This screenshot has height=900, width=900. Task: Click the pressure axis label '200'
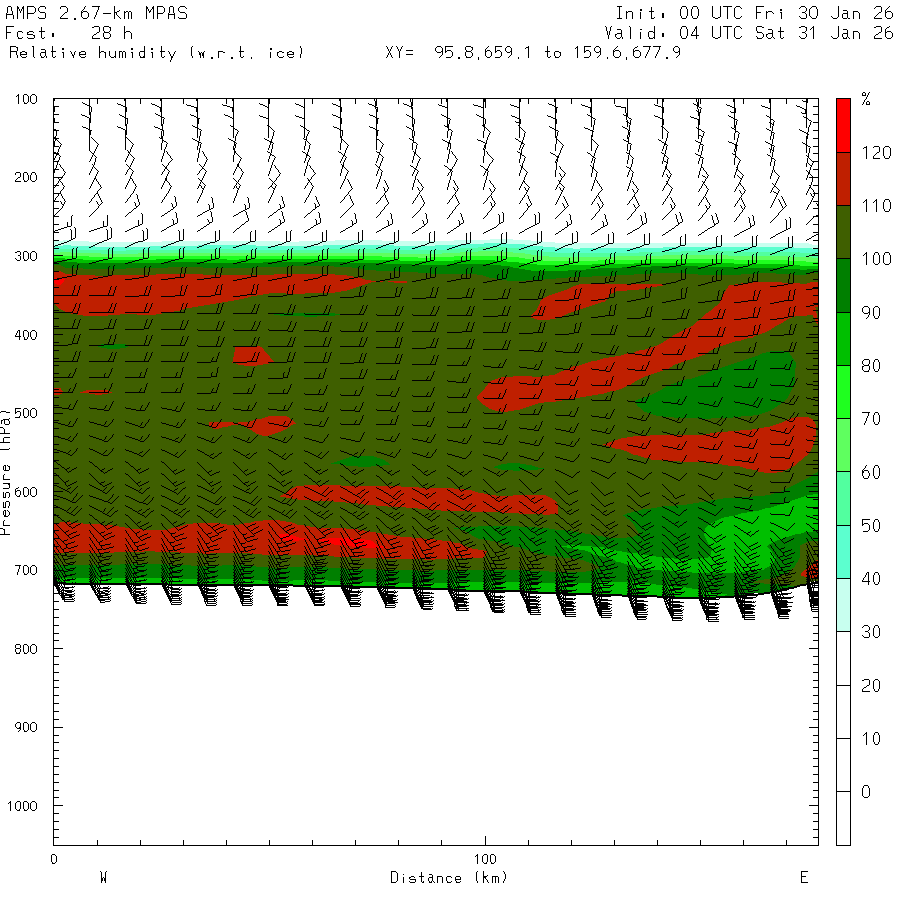(x=26, y=177)
